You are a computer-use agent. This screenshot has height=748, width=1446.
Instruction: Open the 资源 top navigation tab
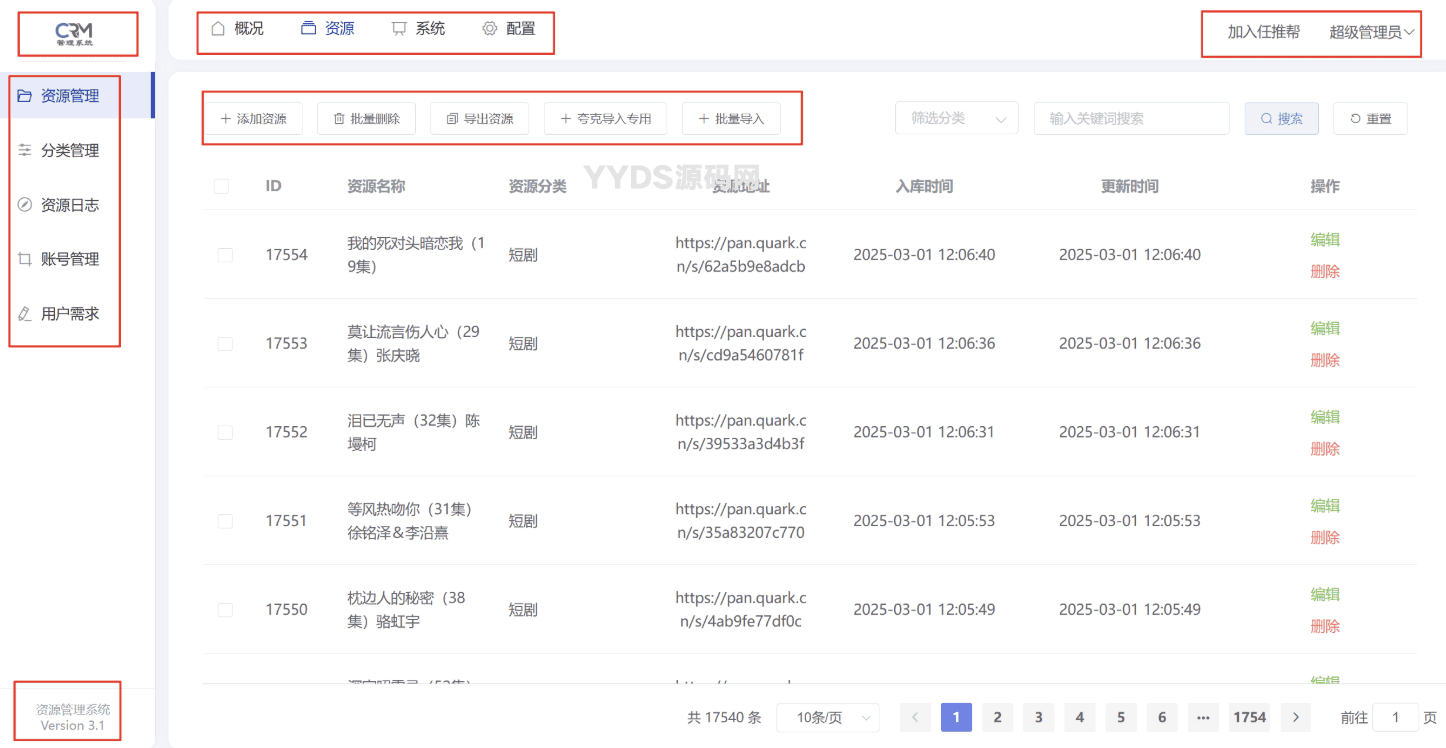pyautogui.click(x=328, y=28)
